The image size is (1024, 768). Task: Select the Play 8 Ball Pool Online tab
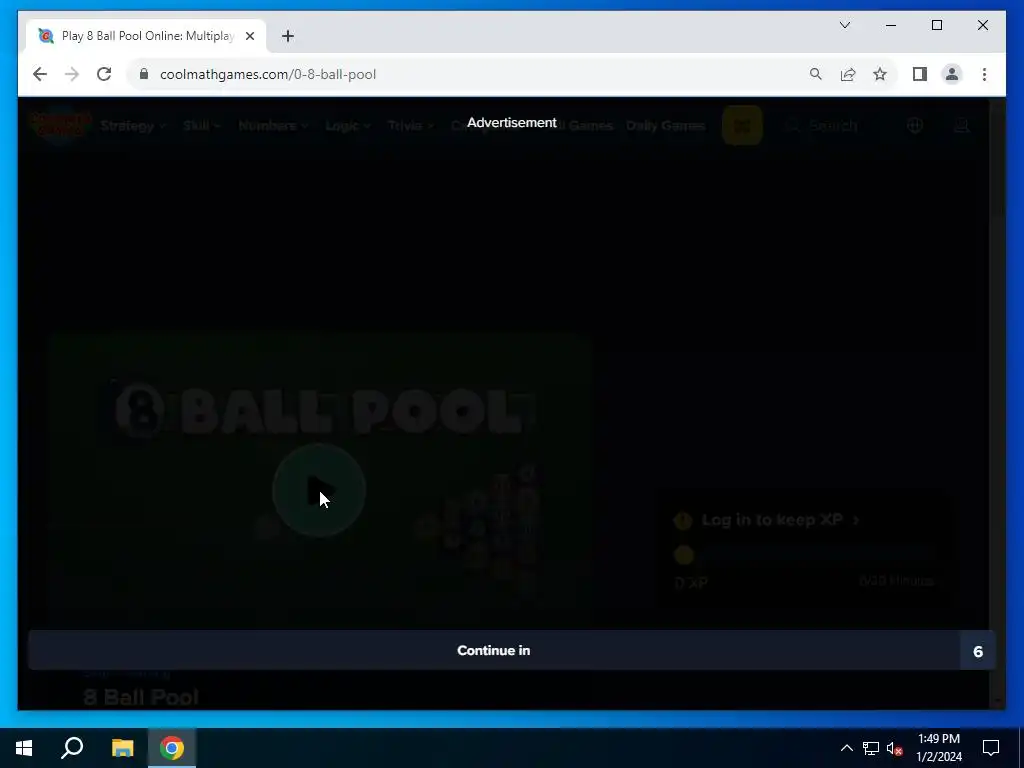[x=146, y=36]
